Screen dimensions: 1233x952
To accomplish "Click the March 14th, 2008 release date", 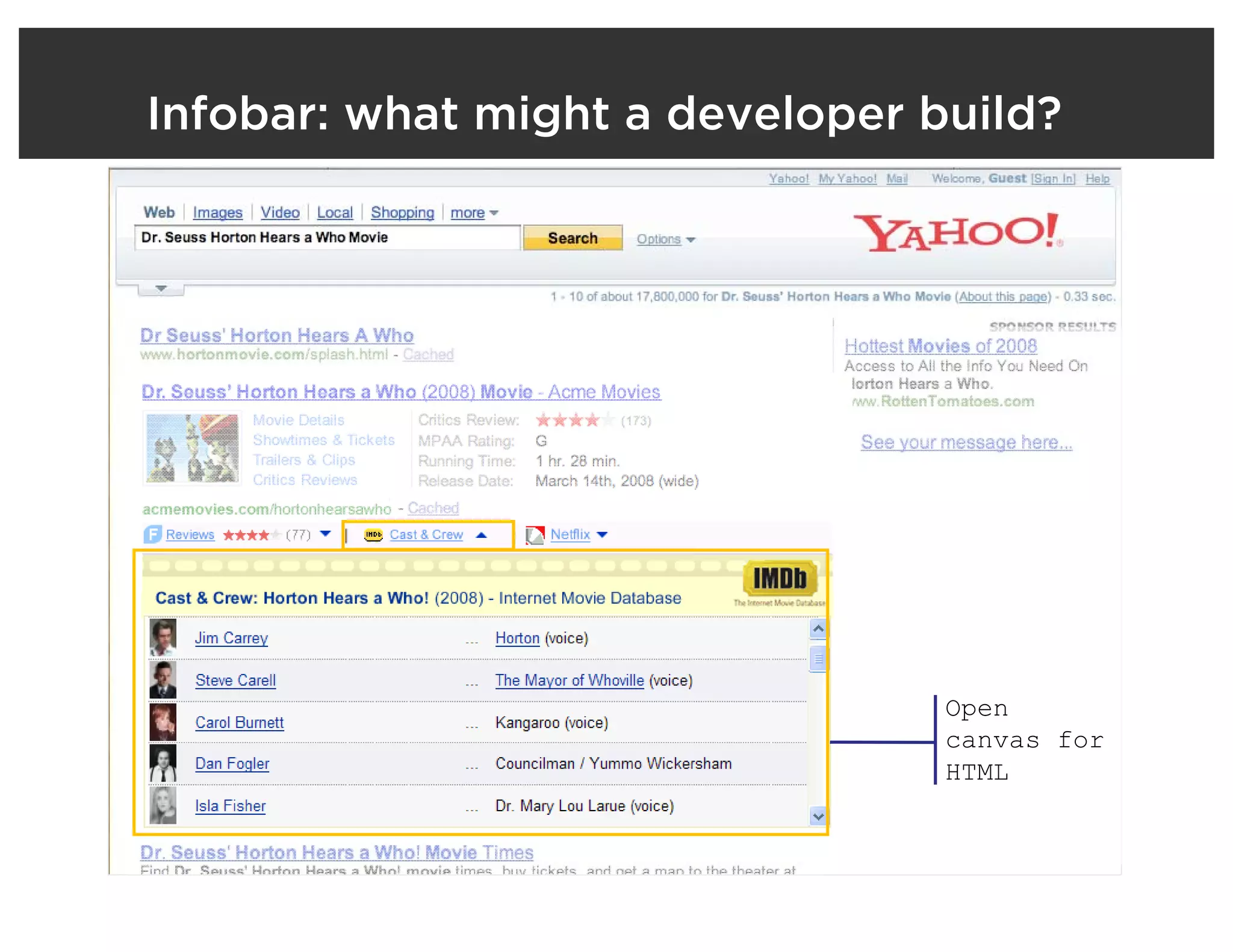I will [x=617, y=481].
